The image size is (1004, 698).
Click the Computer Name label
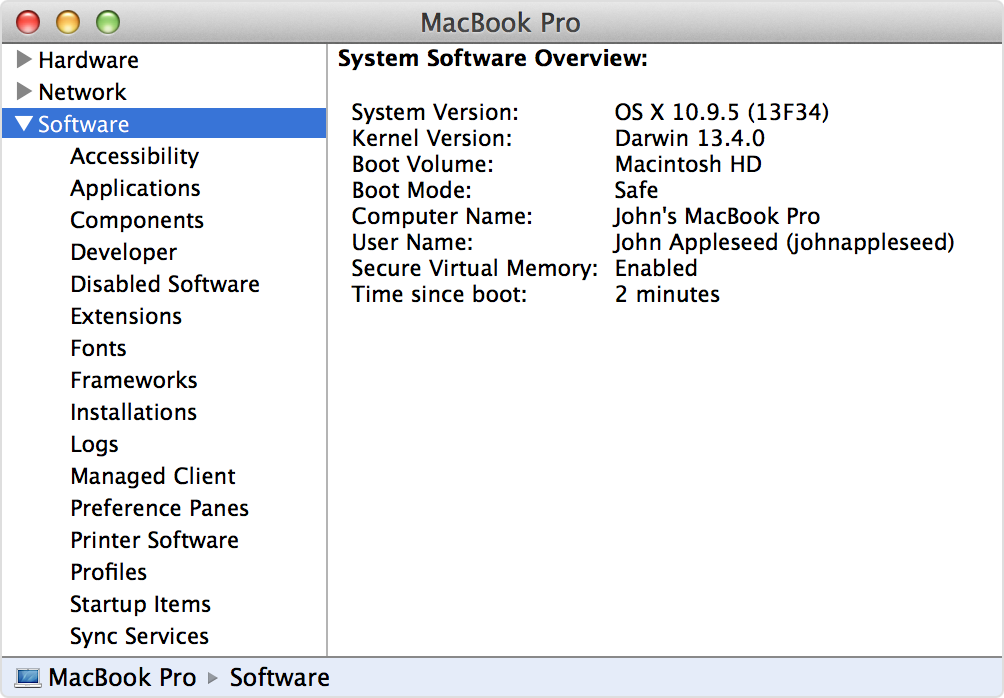pyautogui.click(x=442, y=216)
